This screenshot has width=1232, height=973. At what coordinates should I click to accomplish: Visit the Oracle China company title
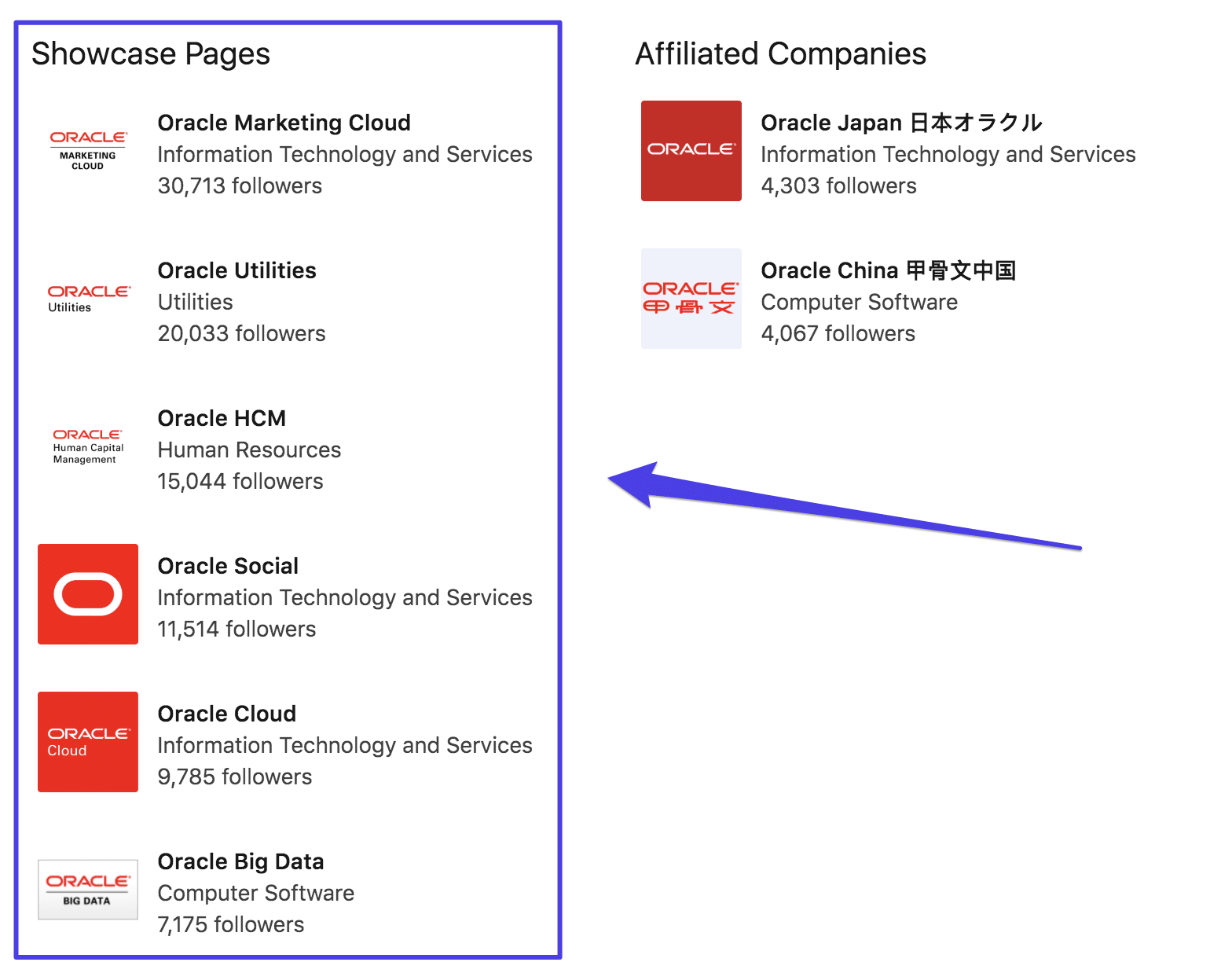(x=888, y=270)
